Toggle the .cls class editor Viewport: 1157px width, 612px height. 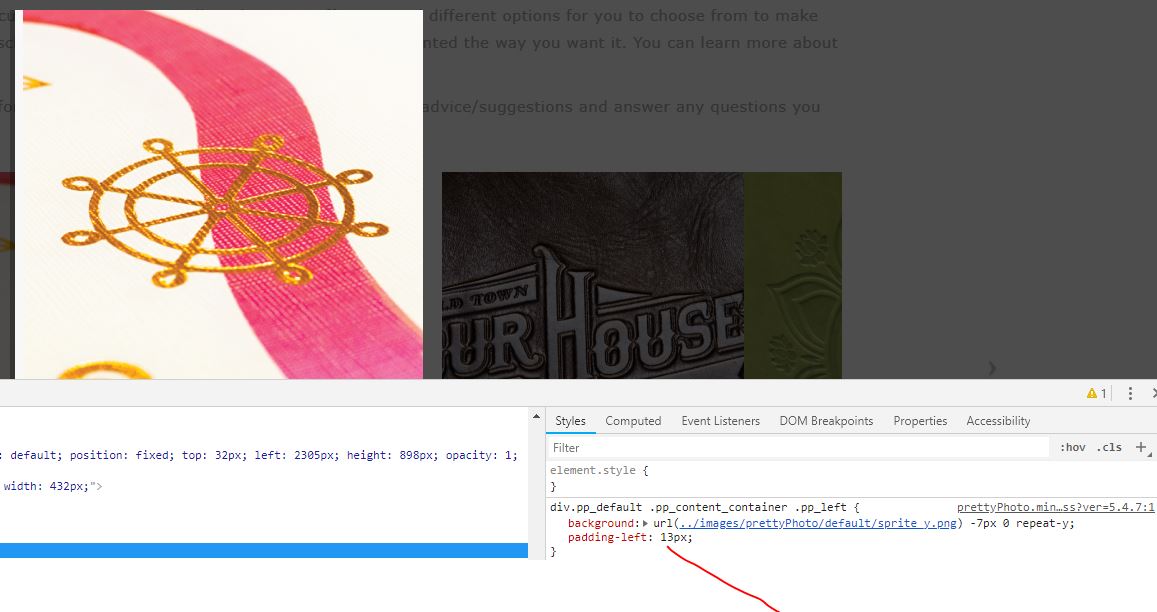pyautogui.click(x=1109, y=447)
